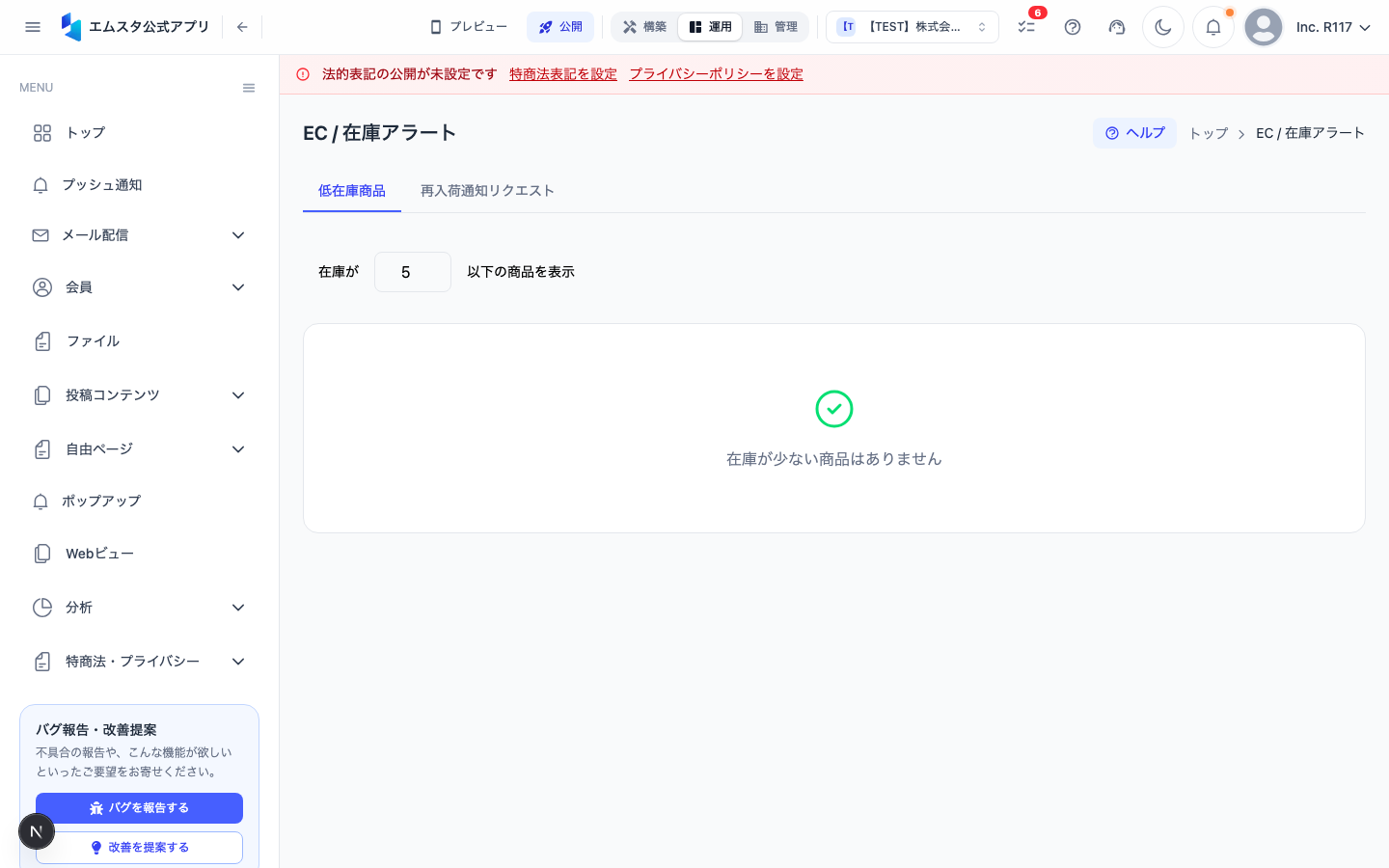Open notifications bell in the header
Viewport: 1389px width, 868px height.
(1213, 27)
